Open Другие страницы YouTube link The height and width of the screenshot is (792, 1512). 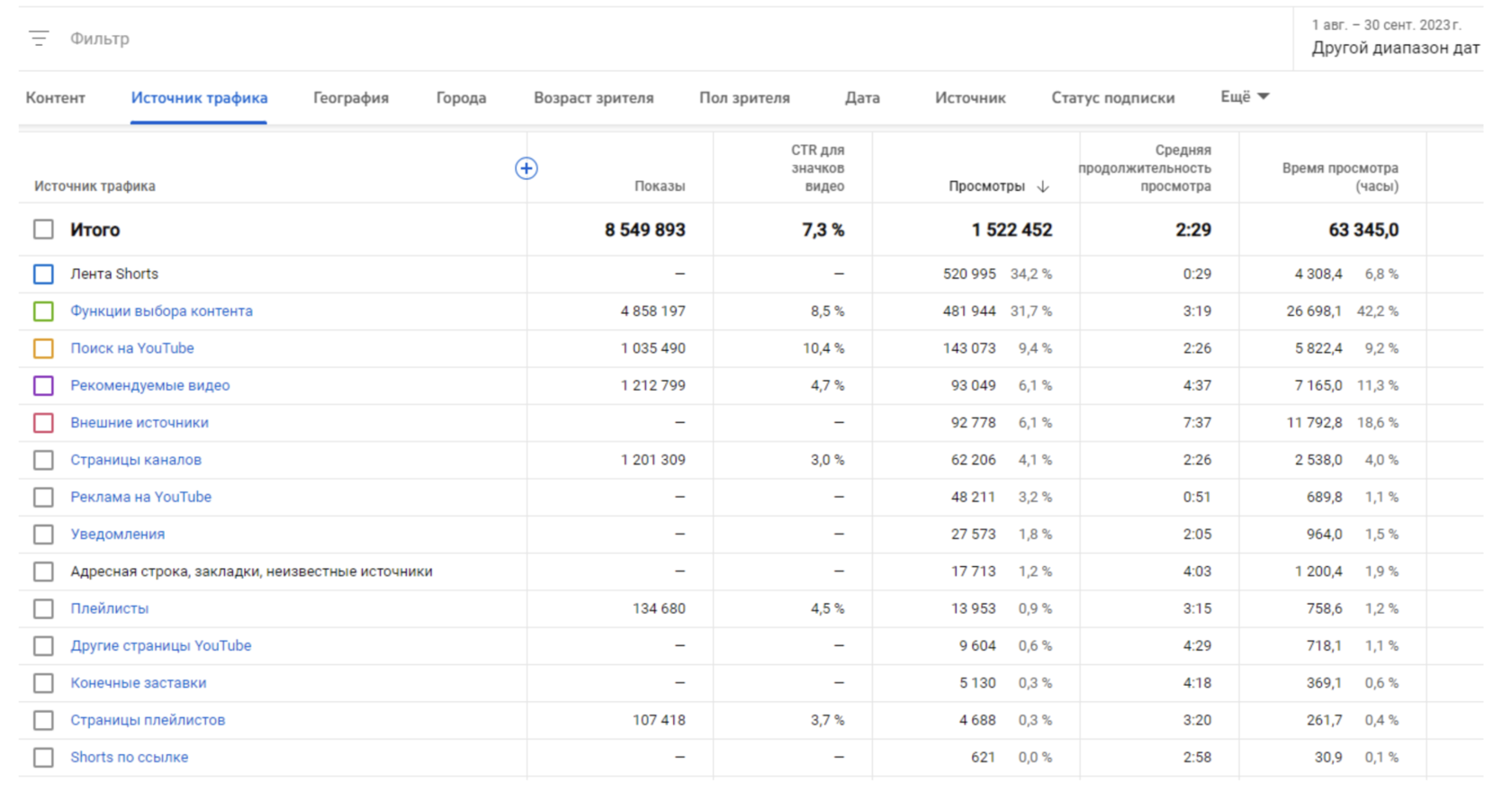point(161,646)
